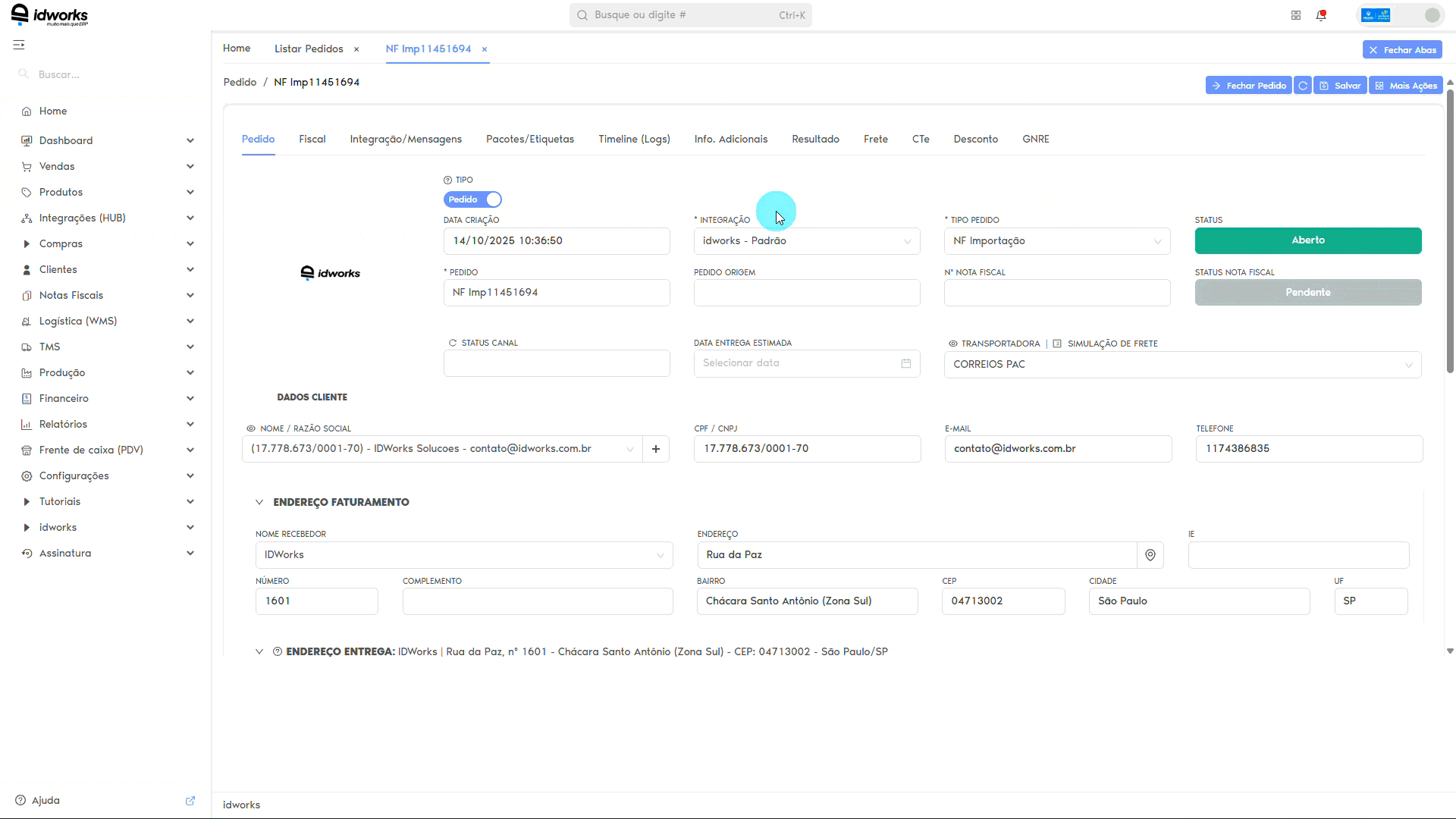Click the Relatórios chart icon
The width and height of the screenshot is (1456, 819).
[x=27, y=425]
